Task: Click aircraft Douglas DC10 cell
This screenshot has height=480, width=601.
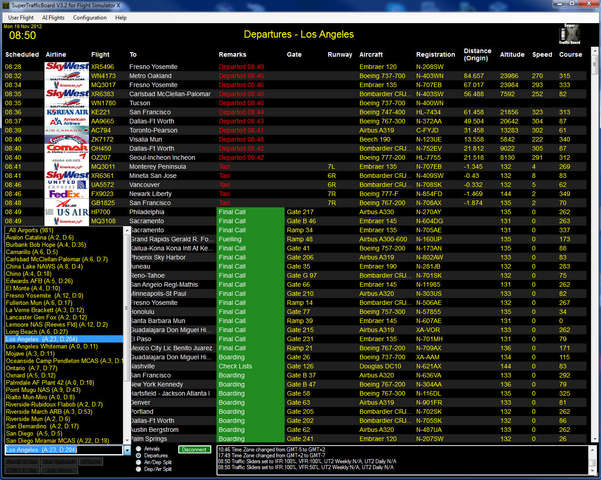Action: click(x=379, y=366)
